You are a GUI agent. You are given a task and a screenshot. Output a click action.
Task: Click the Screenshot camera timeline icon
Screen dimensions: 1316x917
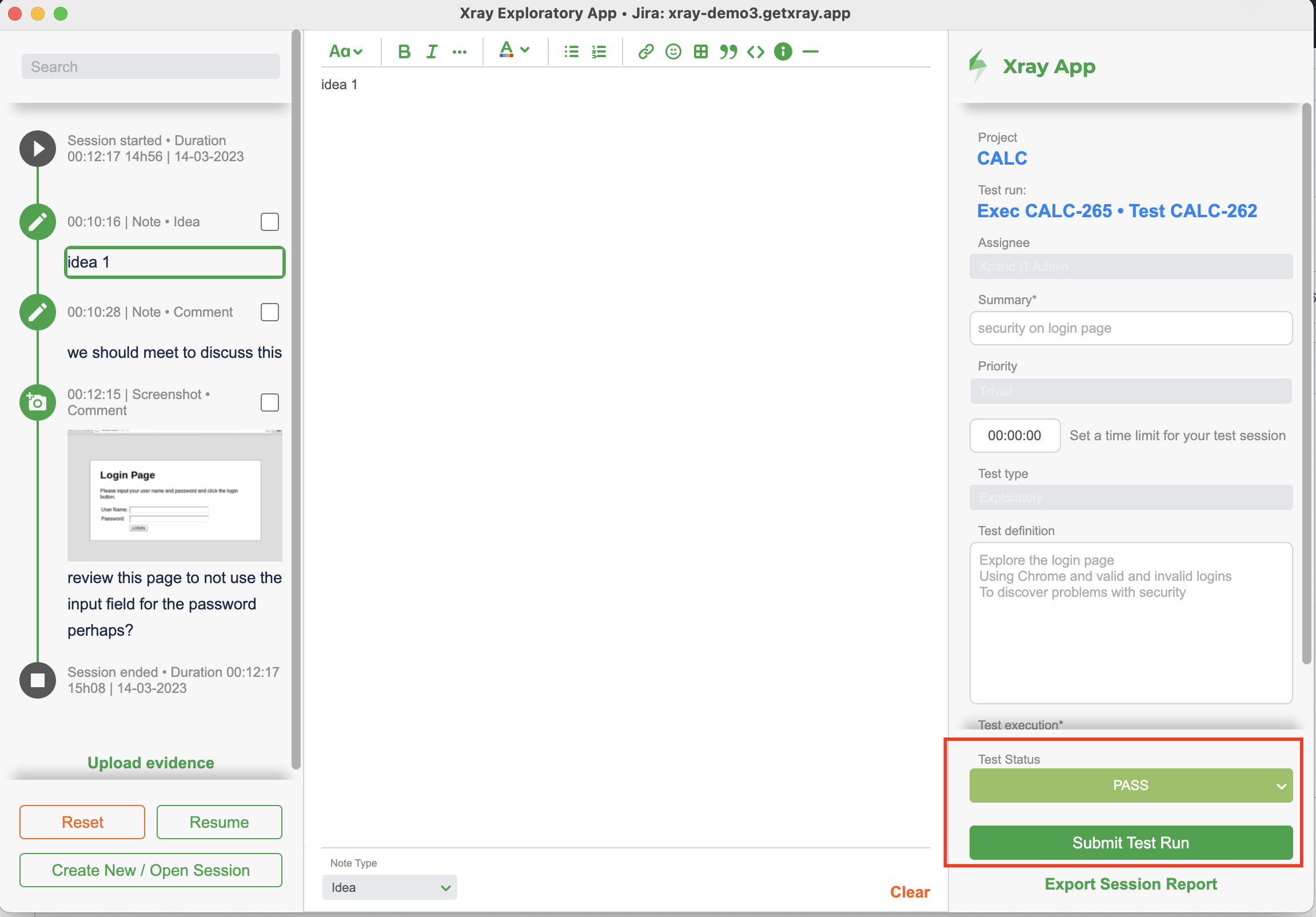[38, 402]
